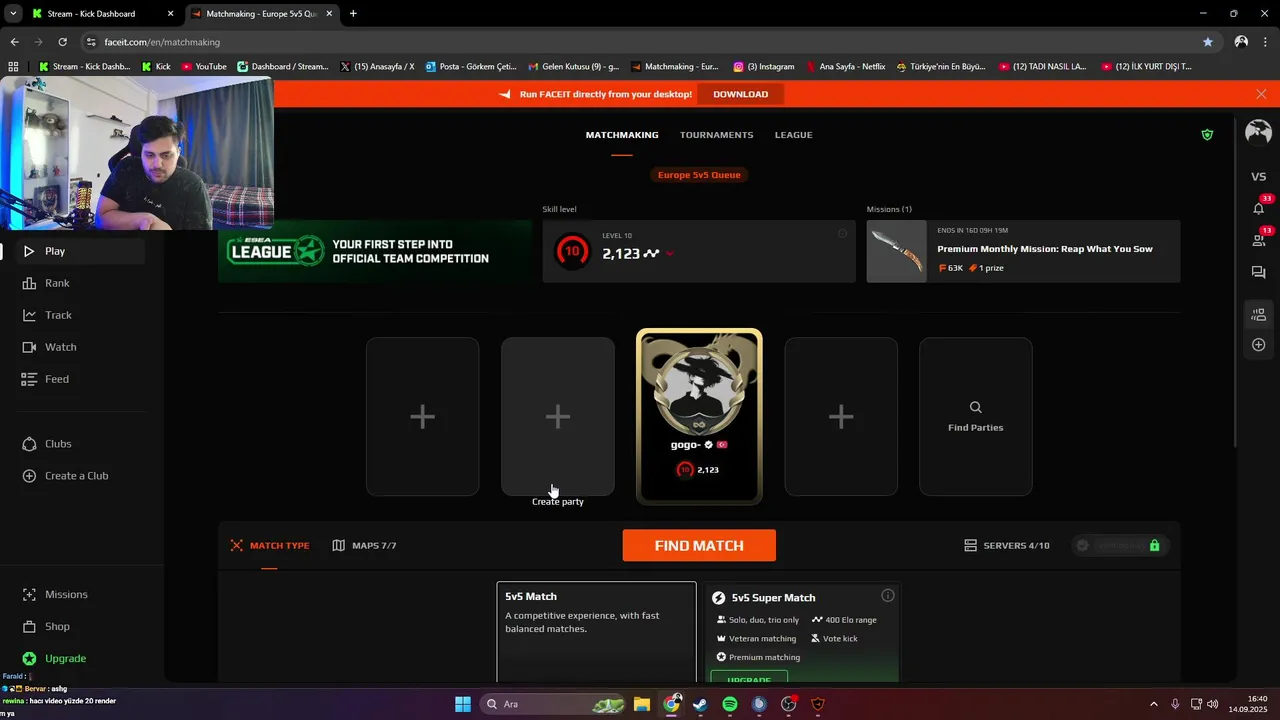
Task: Switch to Stream - Kick Dashboard browser tab
Action: coord(100,14)
